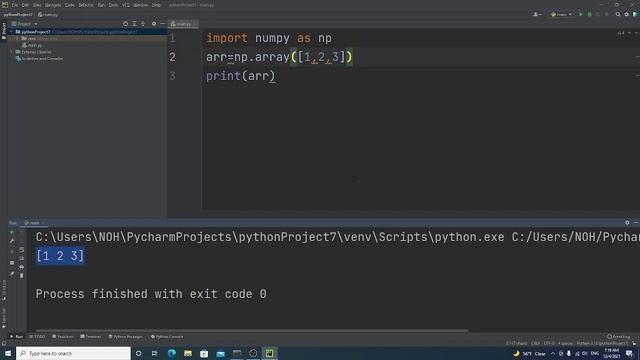Open the Navigate menu

point(53,5)
